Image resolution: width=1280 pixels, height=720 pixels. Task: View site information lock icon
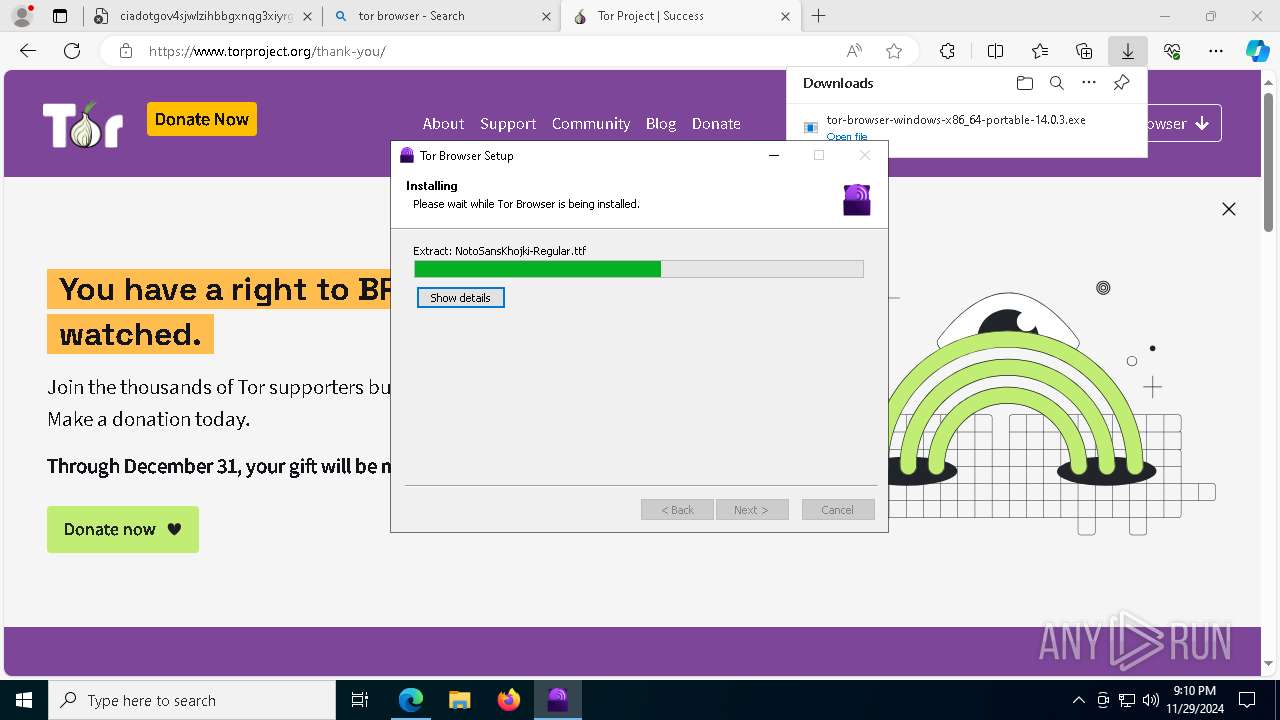(x=126, y=51)
